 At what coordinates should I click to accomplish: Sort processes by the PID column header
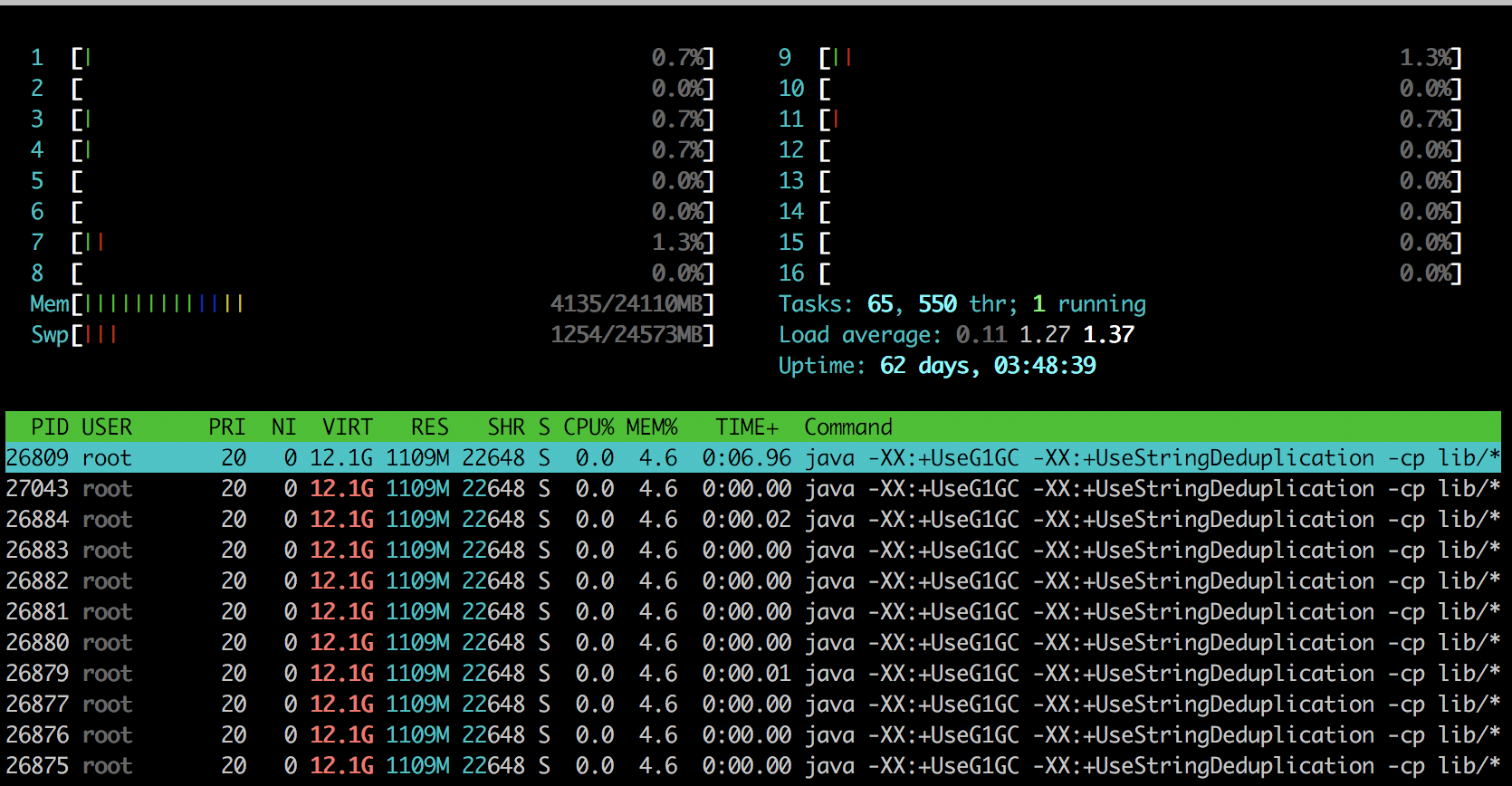[50, 427]
